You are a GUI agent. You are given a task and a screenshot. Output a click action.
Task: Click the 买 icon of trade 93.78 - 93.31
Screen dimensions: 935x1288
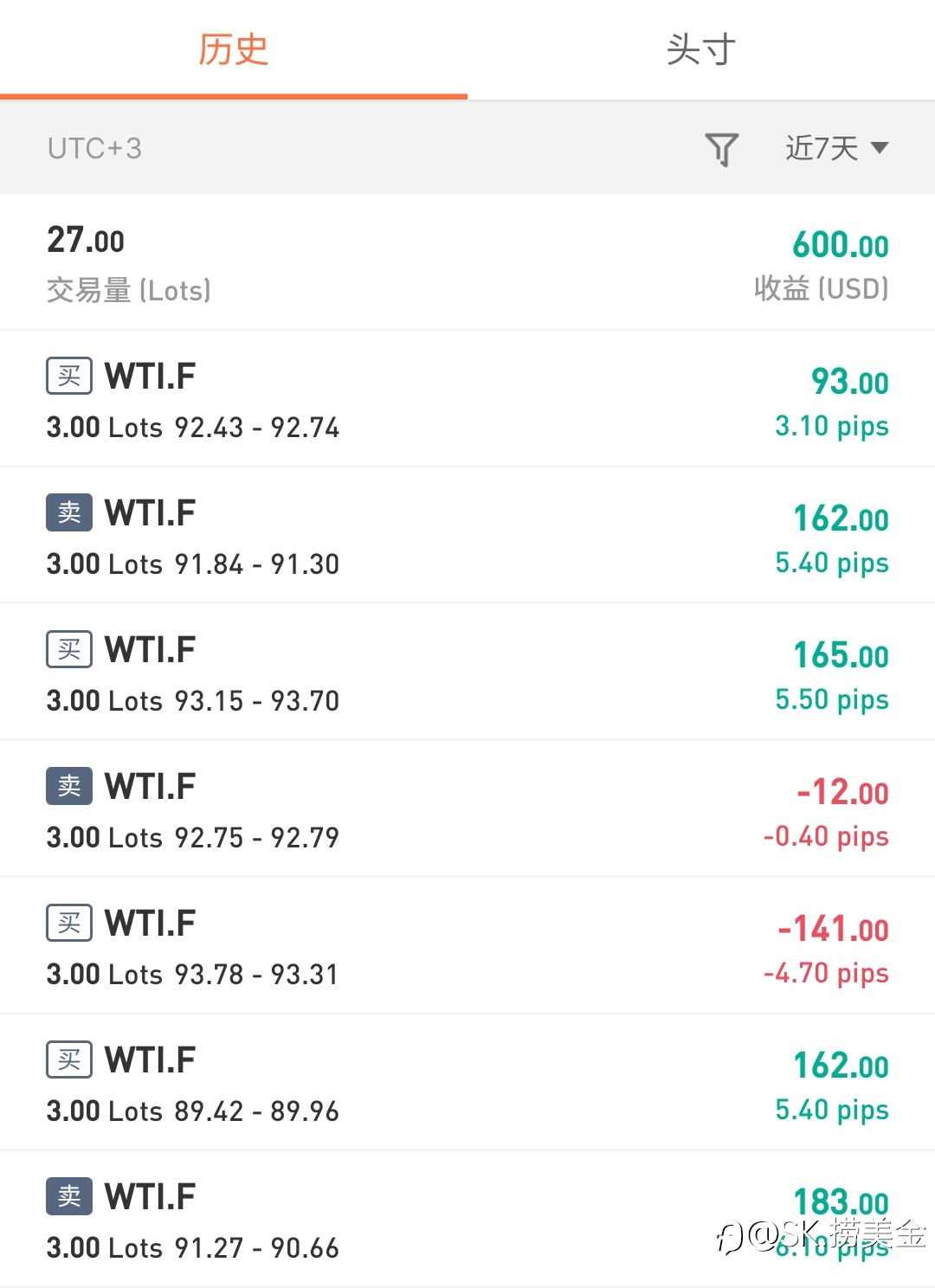[69, 923]
